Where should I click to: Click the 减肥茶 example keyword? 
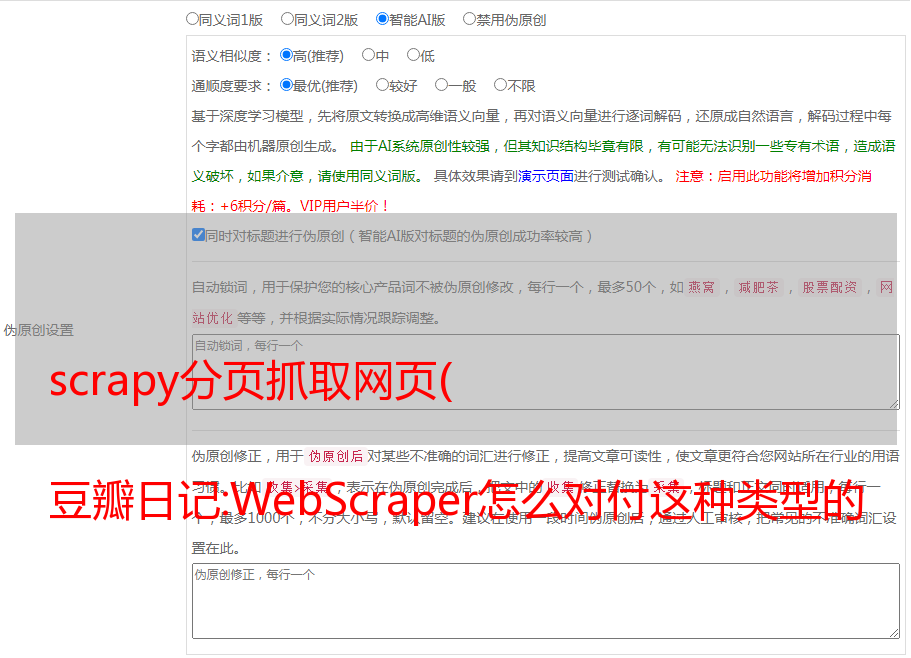point(758,287)
